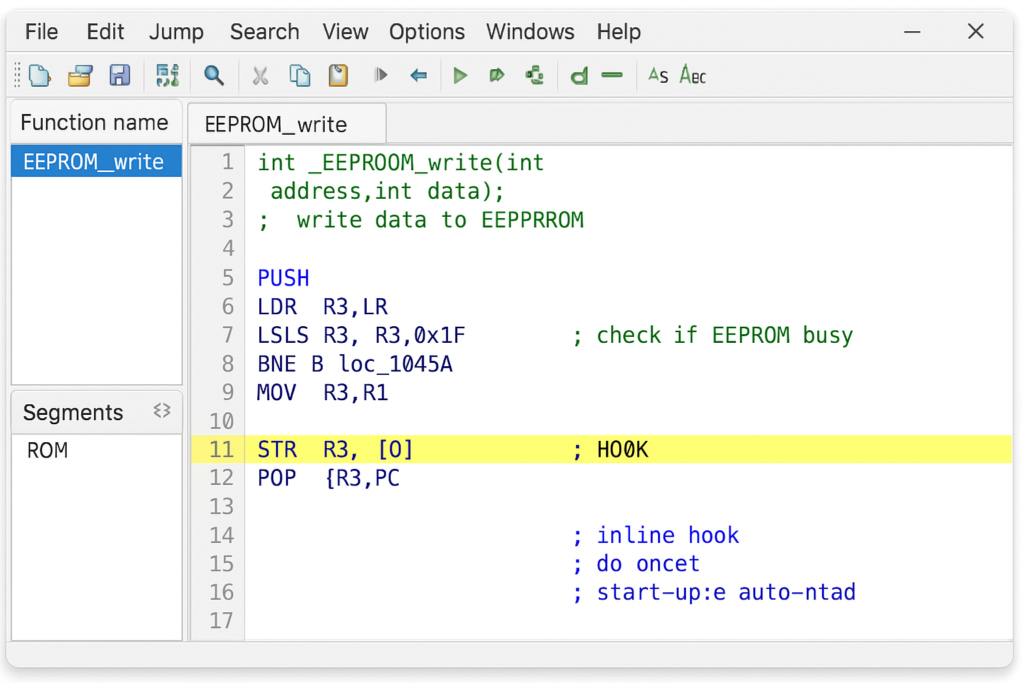This screenshot has width=1024, height=683.
Task: Click the Function name column header
Action: 96,123
